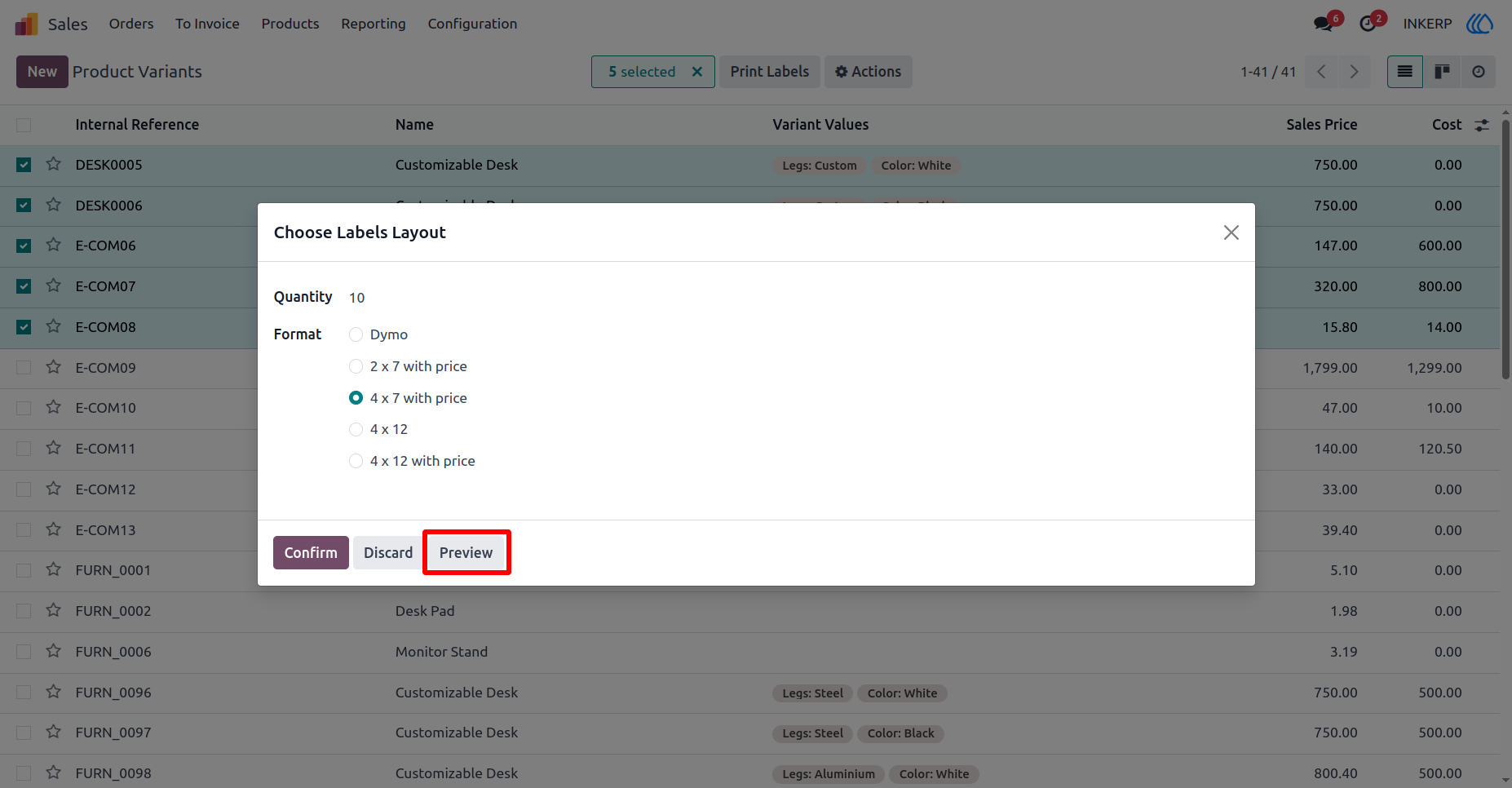Click the Print Labels button
1512x788 pixels.
coord(770,72)
